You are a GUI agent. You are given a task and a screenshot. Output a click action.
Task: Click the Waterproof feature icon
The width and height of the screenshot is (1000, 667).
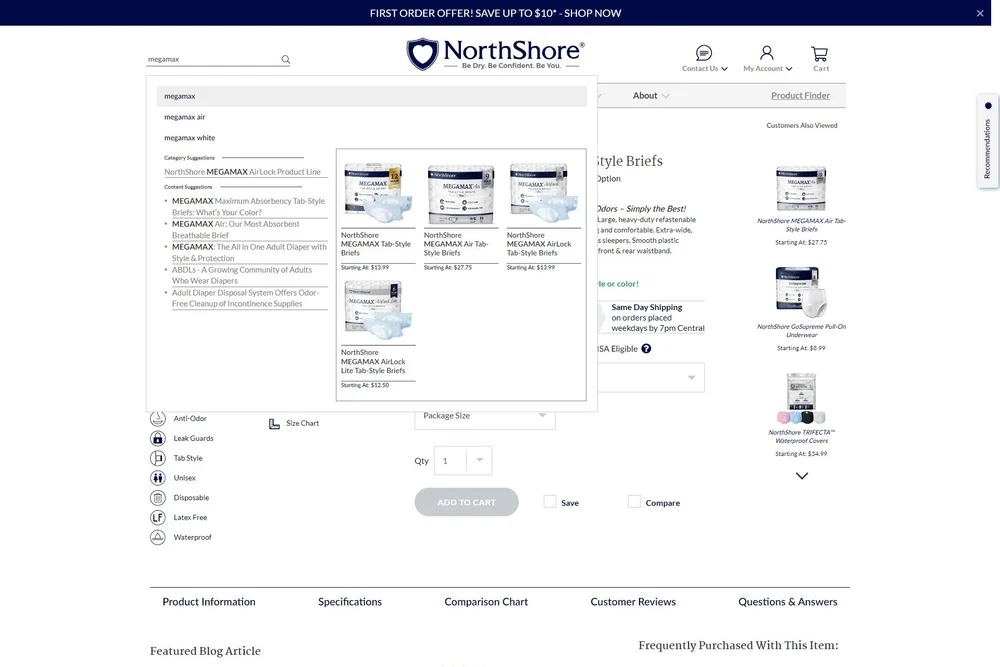(x=158, y=537)
